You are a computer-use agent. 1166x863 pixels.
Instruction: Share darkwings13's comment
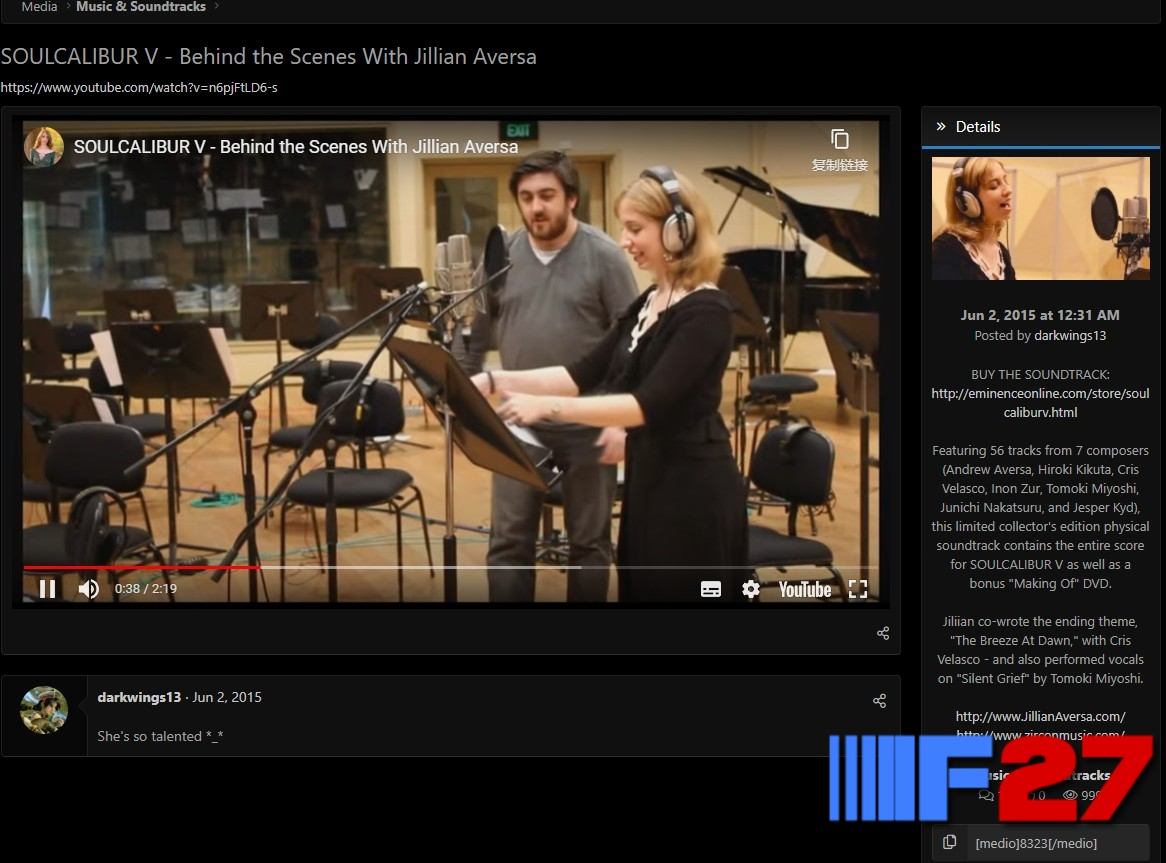point(879,701)
